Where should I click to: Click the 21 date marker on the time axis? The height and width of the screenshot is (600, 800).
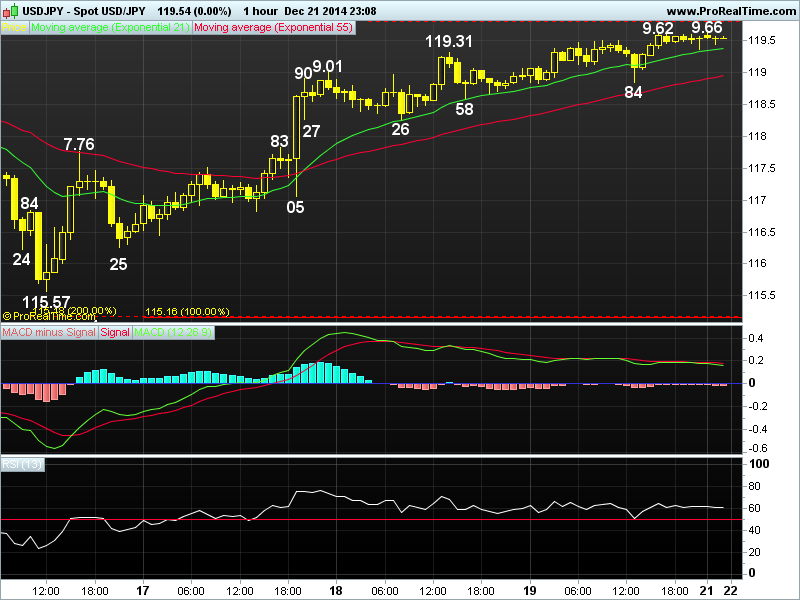click(707, 591)
